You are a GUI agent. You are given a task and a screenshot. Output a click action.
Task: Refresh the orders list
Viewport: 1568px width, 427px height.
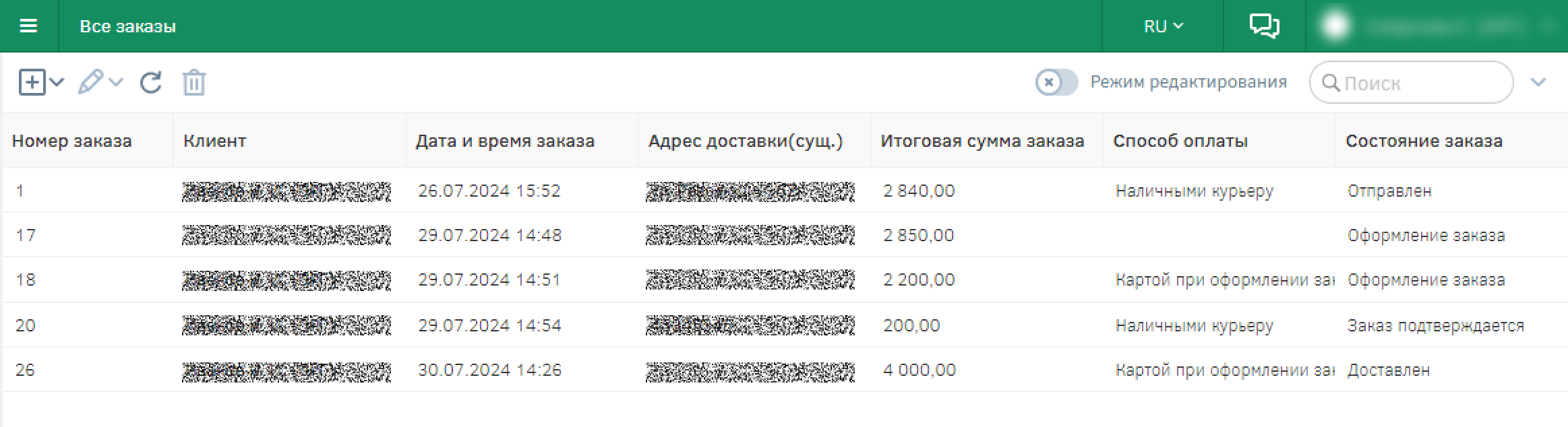click(x=150, y=83)
